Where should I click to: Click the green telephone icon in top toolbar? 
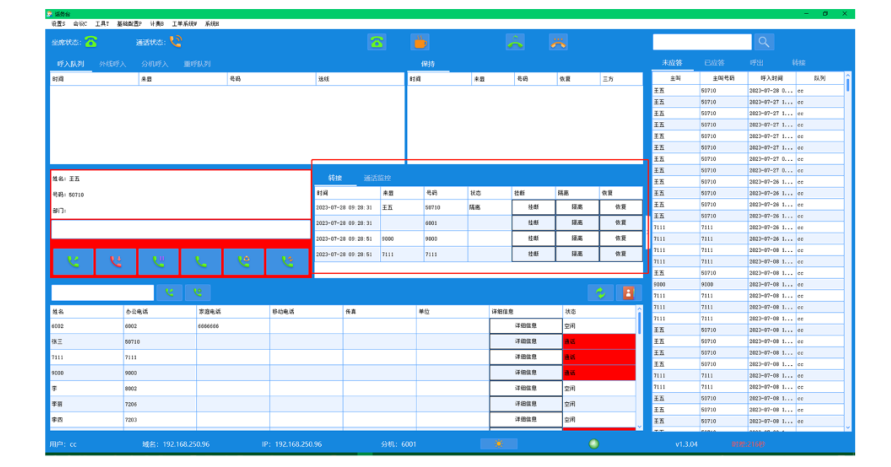[x=376, y=42]
